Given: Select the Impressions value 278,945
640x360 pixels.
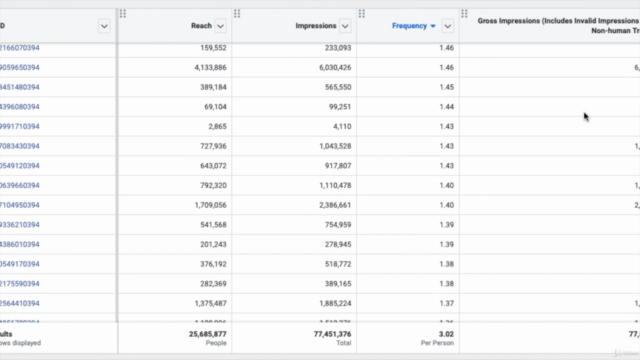Looking at the screenshot, I should pos(338,244).
